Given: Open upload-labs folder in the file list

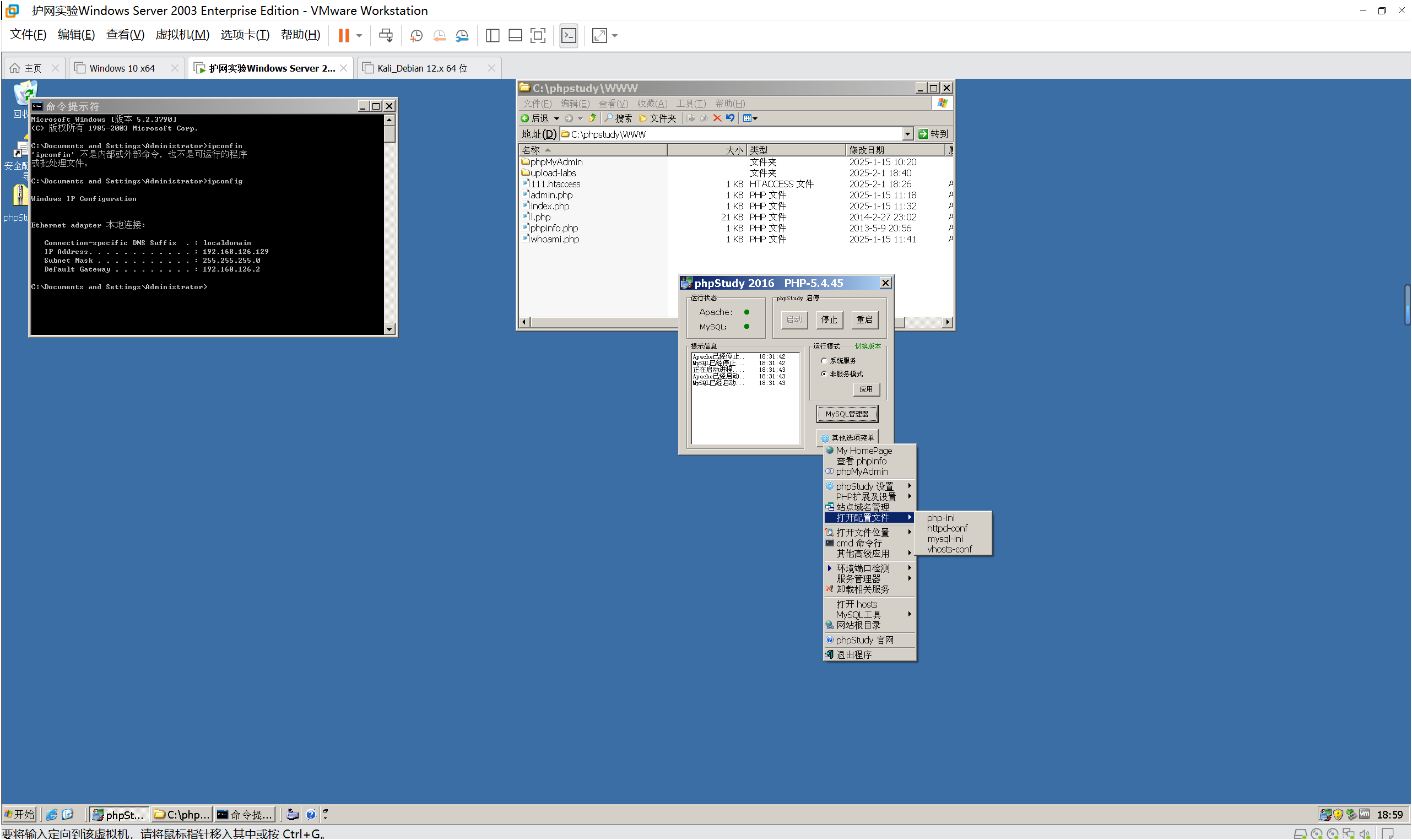Looking at the screenshot, I should (x=553, y=173).
